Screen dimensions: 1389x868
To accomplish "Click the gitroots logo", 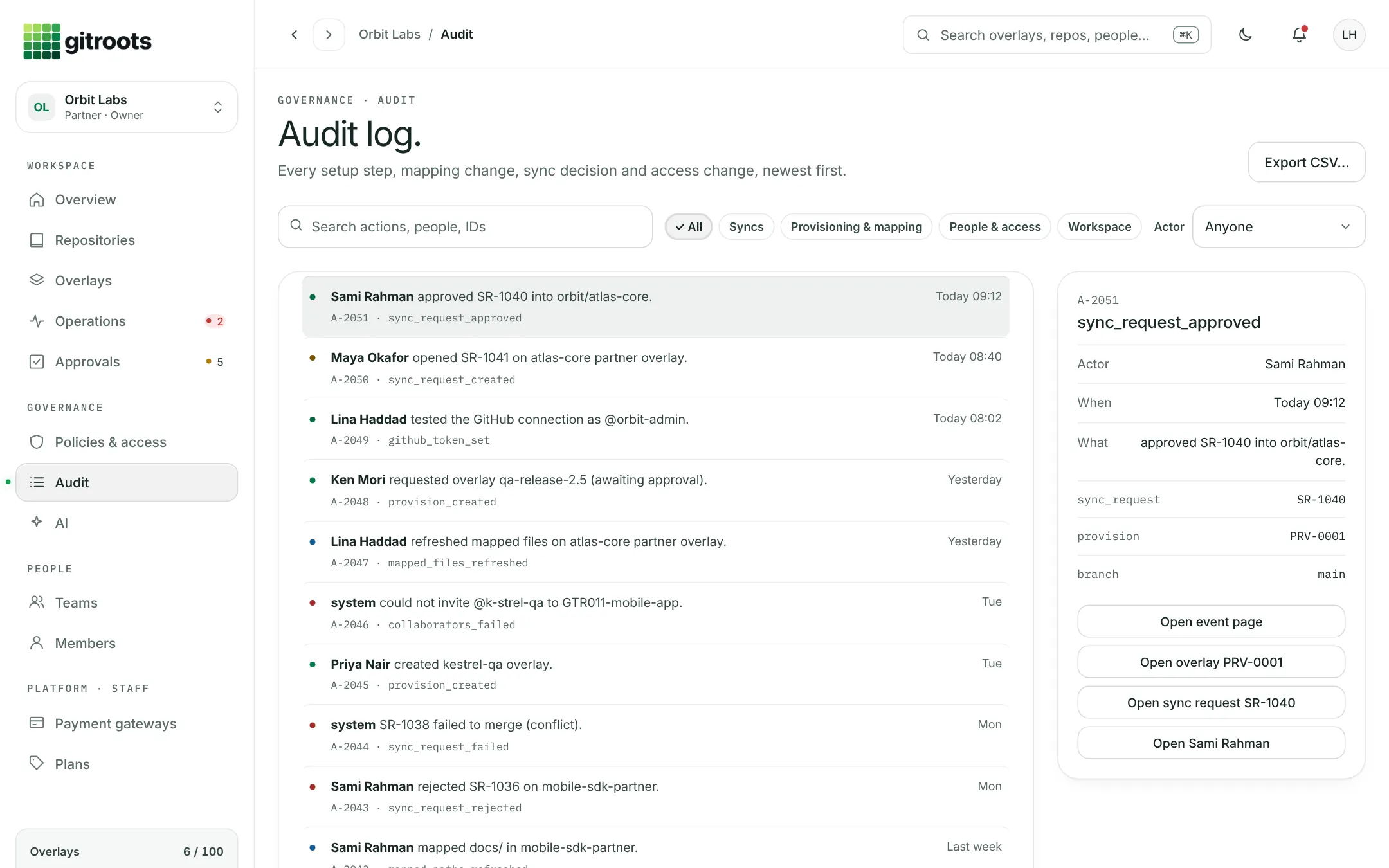I will click(x=87, y=41).
